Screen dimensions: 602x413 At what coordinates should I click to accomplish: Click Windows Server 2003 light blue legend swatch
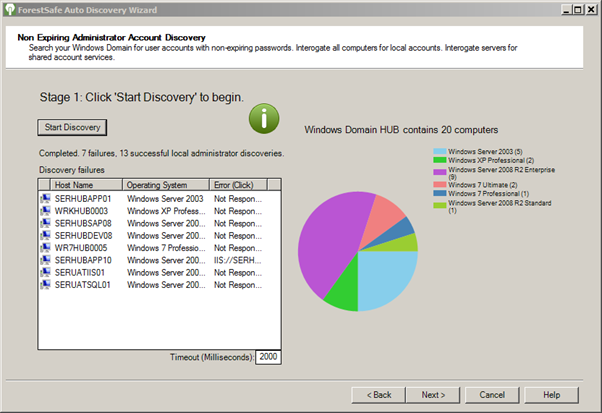coord(440,152)
